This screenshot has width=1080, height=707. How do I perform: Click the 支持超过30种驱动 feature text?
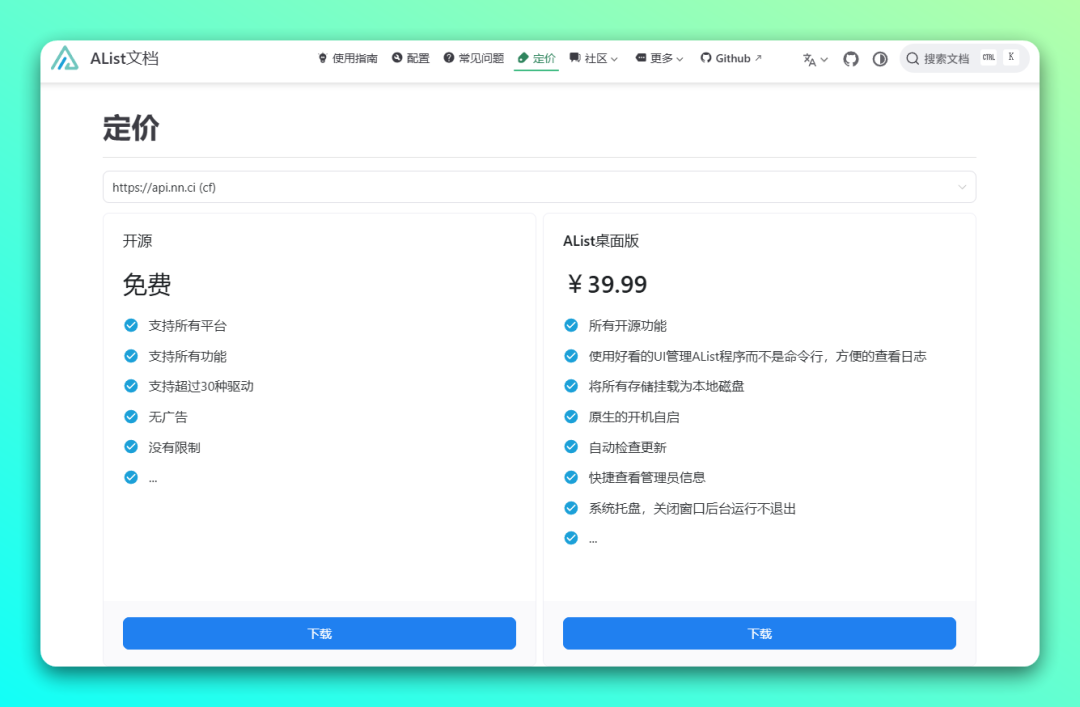pos(201,387)
